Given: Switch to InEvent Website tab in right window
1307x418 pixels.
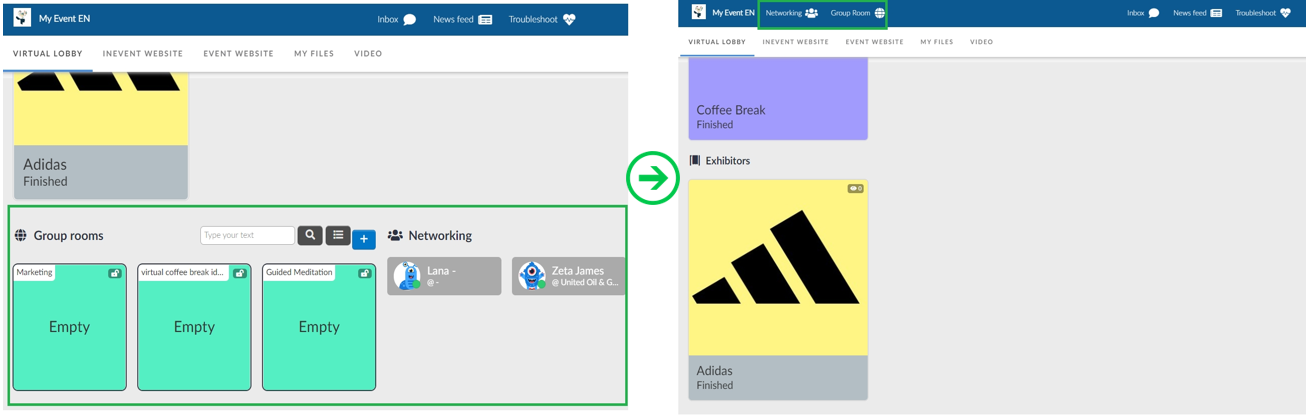Looking at the screenshot, I should (795, 42).
